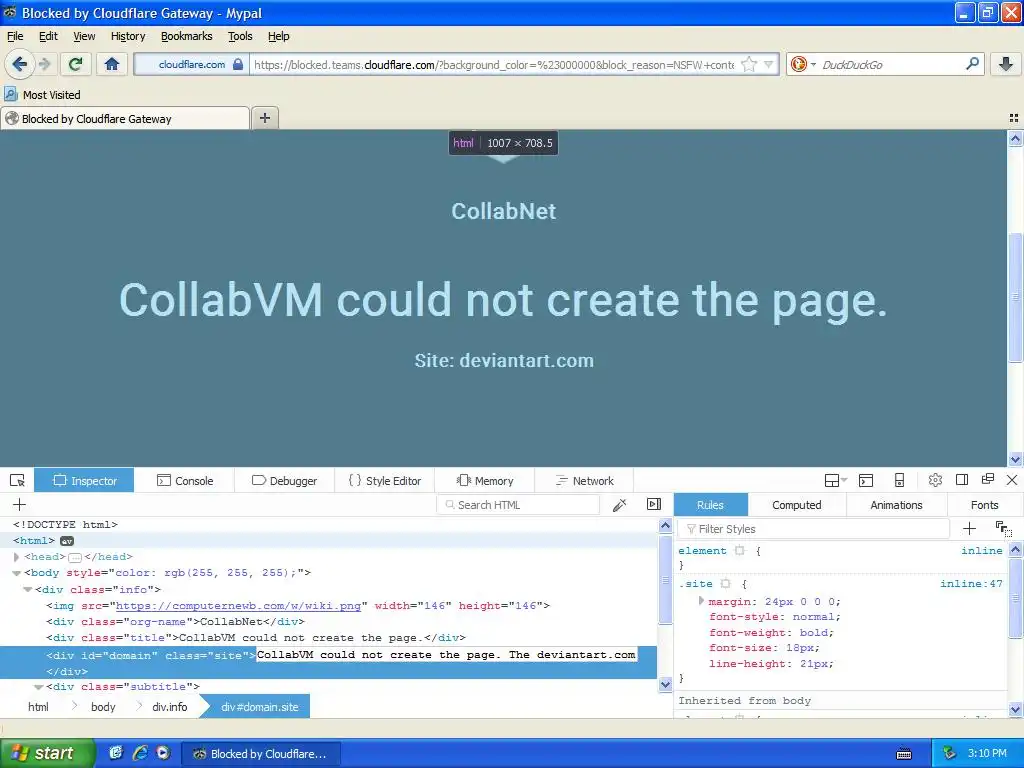Click the inline:47 source link

point(971,583)
